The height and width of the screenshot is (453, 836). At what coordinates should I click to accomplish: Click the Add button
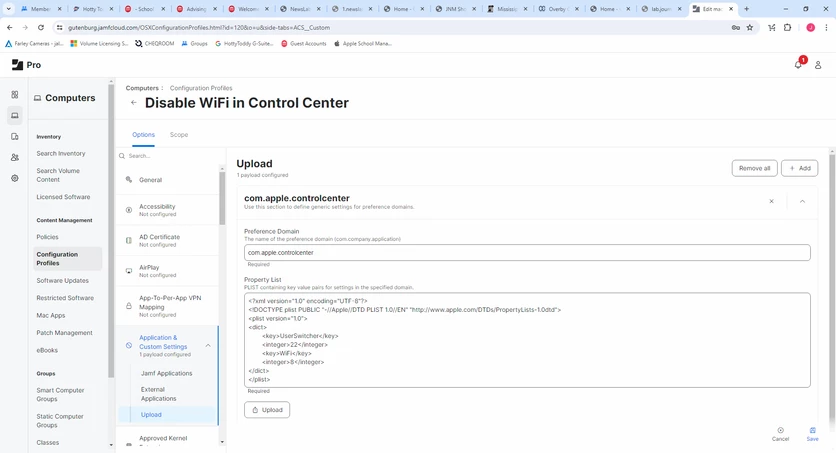coord(799,168)
